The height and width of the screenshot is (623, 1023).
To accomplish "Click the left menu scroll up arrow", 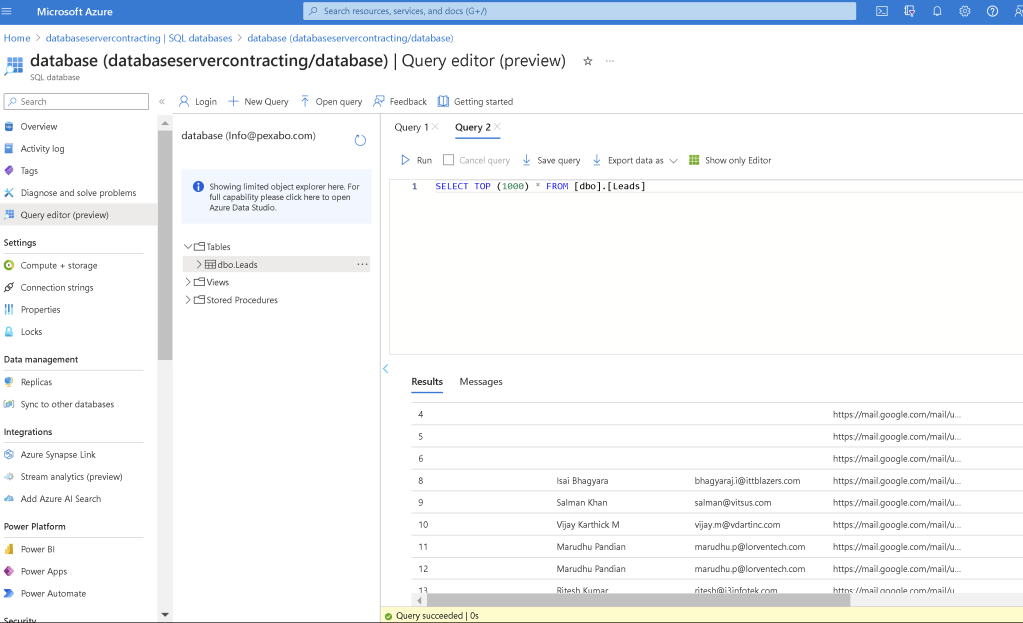I will pos(165,123).
